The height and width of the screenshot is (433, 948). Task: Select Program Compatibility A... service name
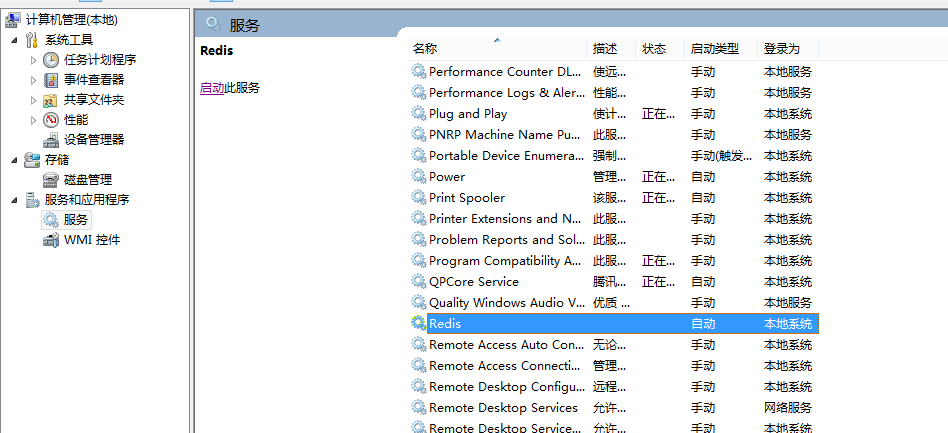point(505,261)
